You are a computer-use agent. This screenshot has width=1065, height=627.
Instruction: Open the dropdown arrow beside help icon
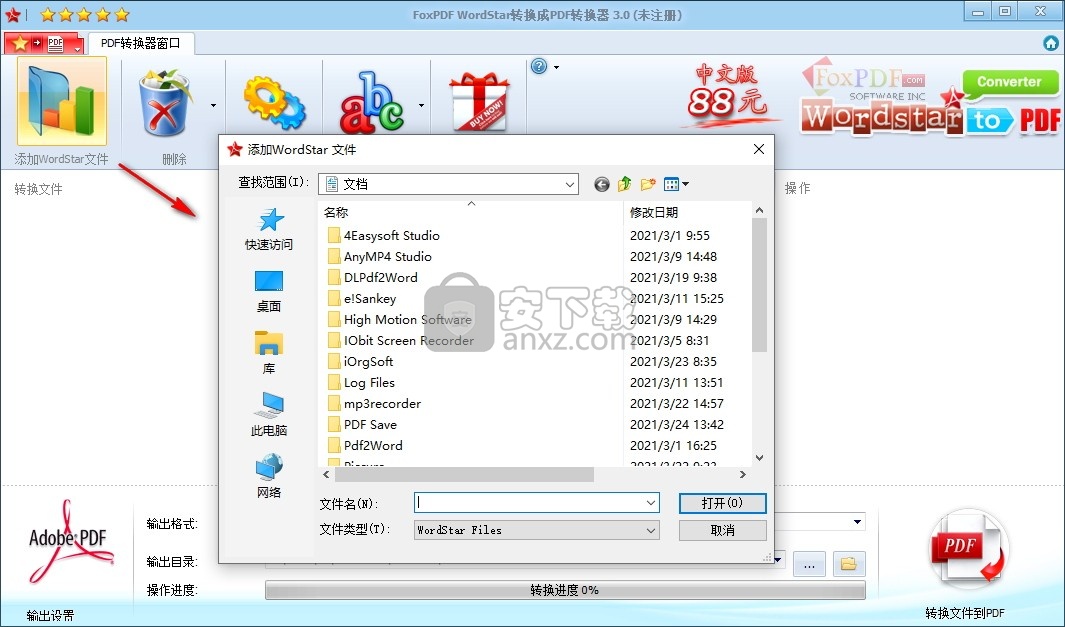[x=557, y=67]
